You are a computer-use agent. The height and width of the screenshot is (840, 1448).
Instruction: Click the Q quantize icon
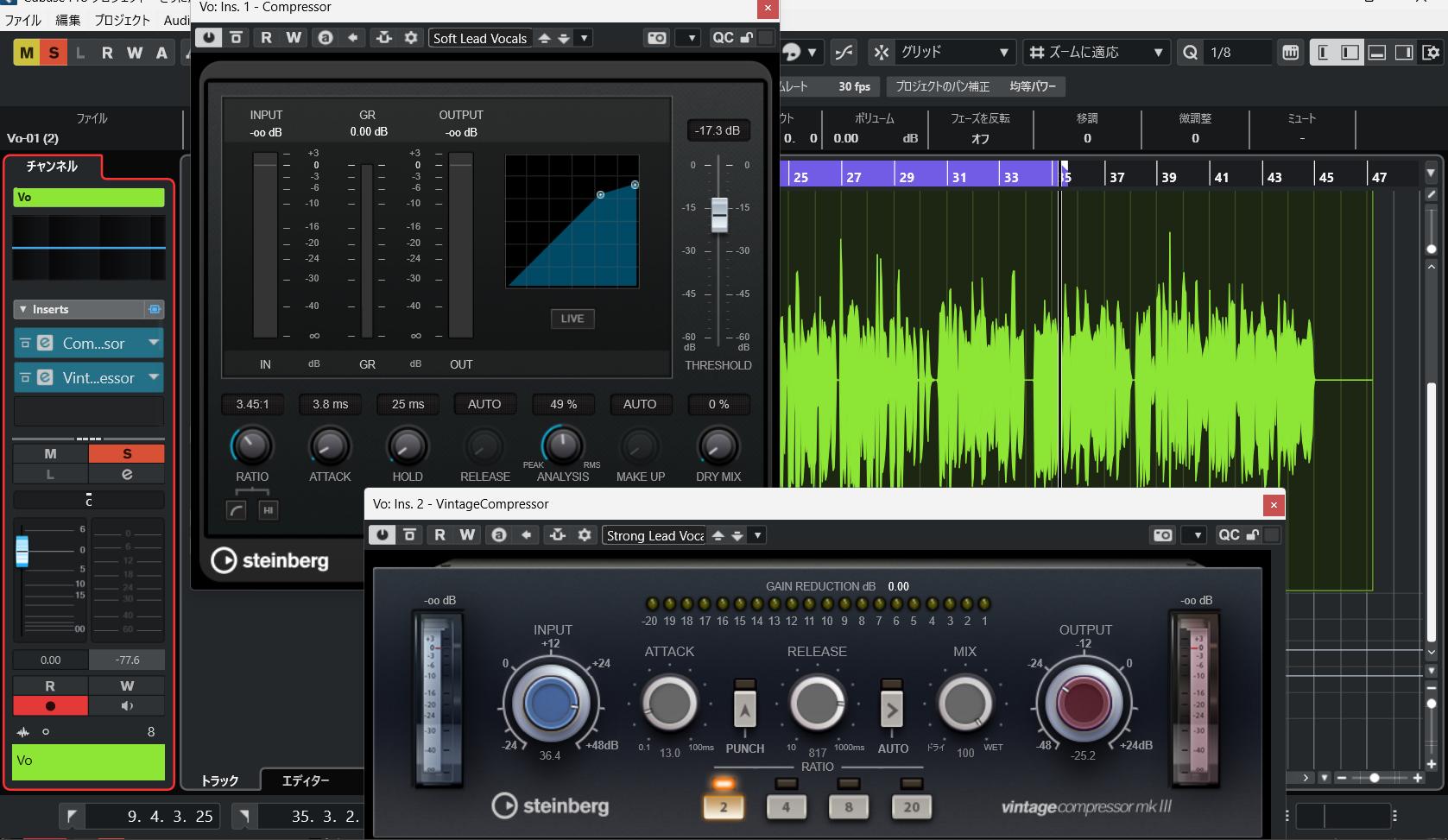click(x=1190, y=53)
